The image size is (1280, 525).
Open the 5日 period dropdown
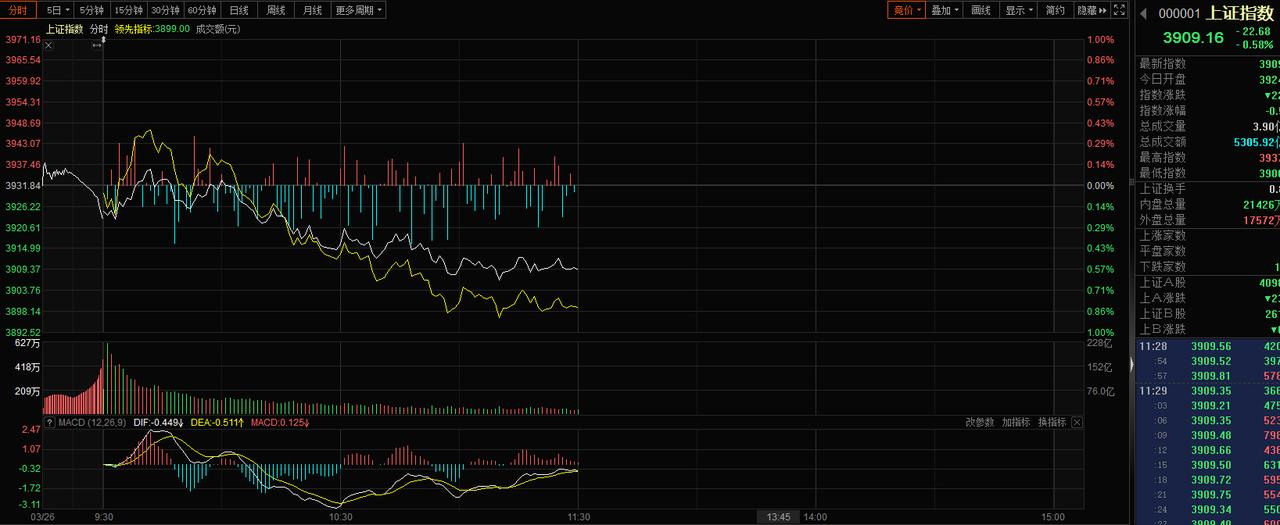[x=58, y=10]
